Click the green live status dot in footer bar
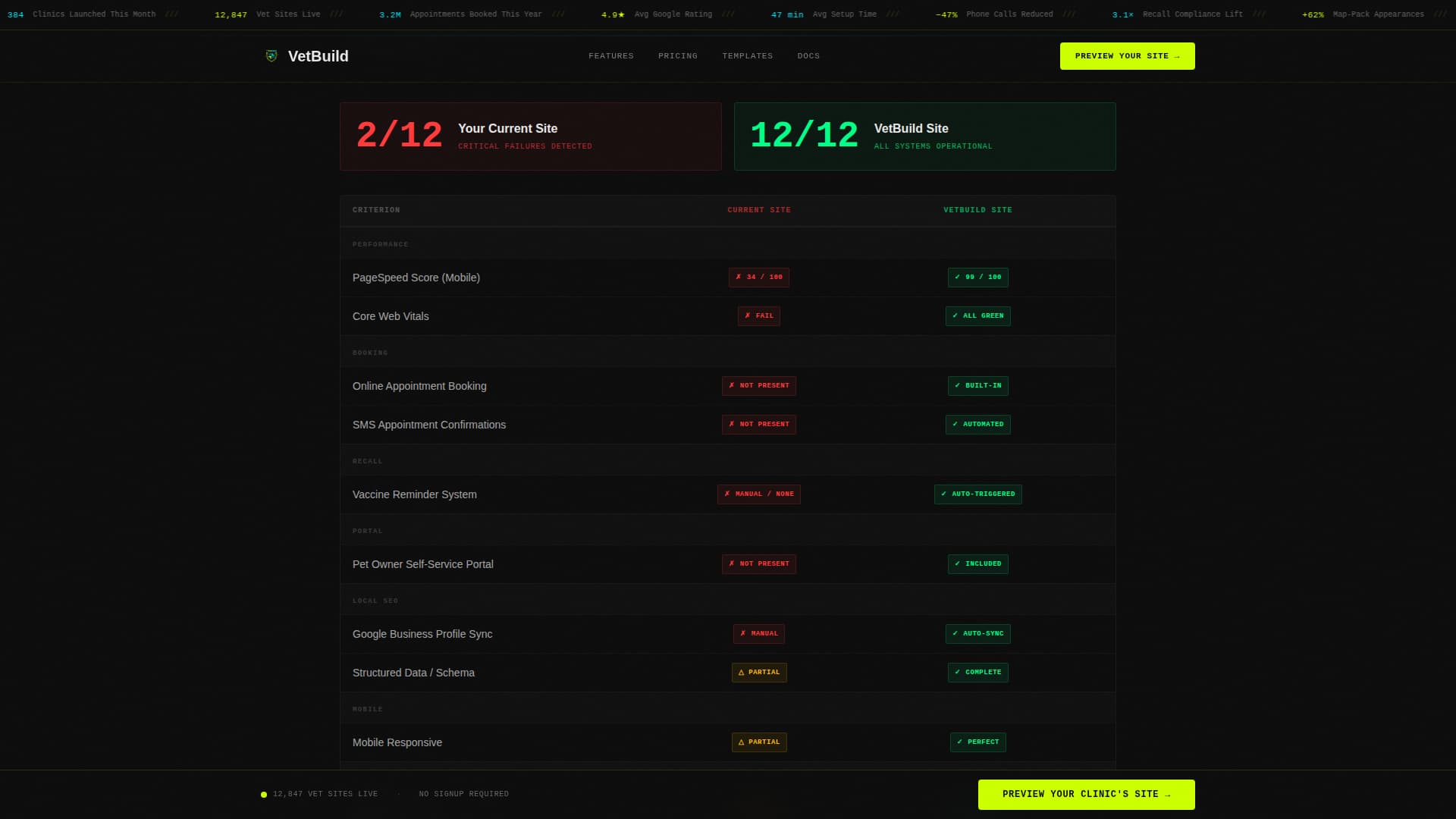Screen dimensions: 1456x819 (x=264, y=795)
